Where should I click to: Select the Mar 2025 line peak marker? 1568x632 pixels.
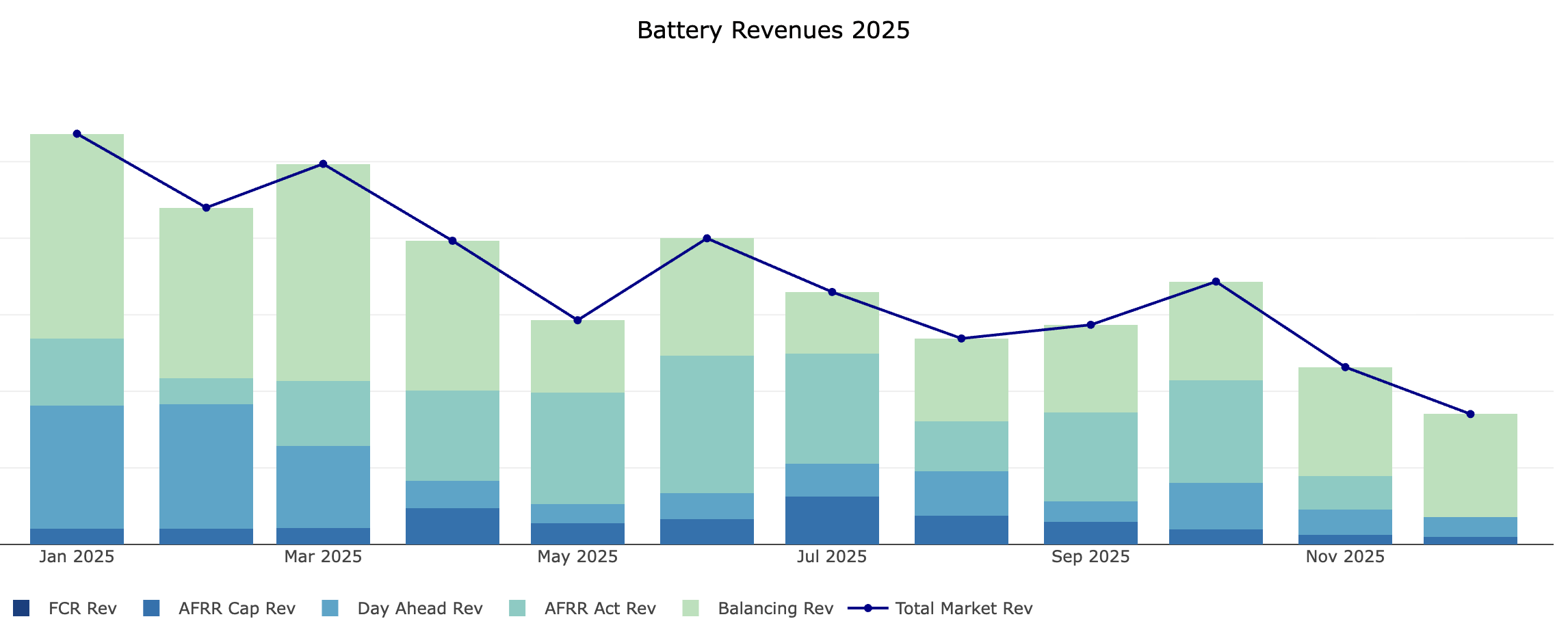click(322, 163)
